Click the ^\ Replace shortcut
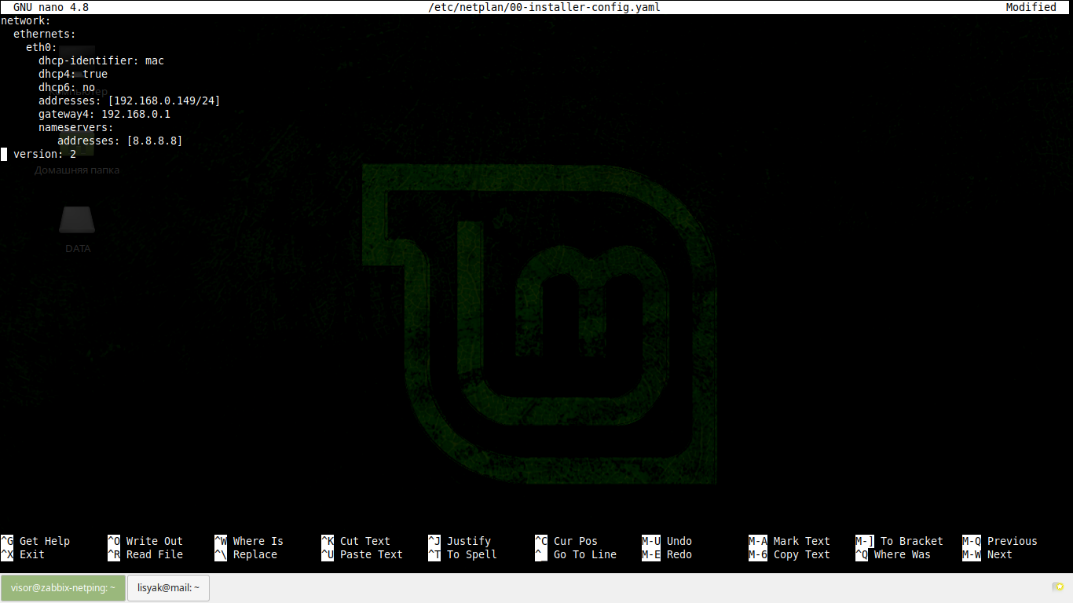The image size is (1073, 603). (251, 554)
